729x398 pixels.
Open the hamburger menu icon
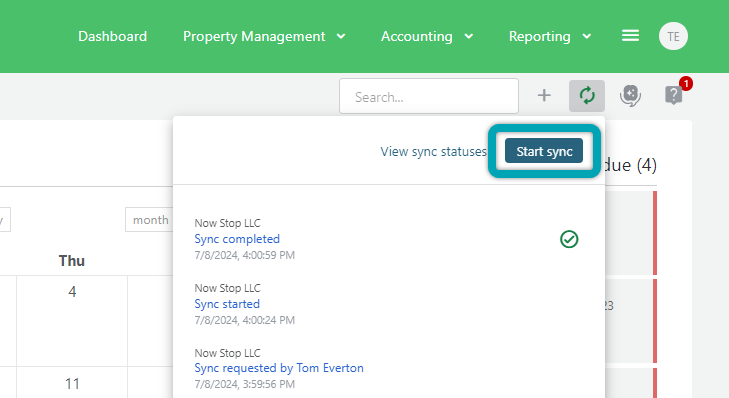tap(630, 36)
